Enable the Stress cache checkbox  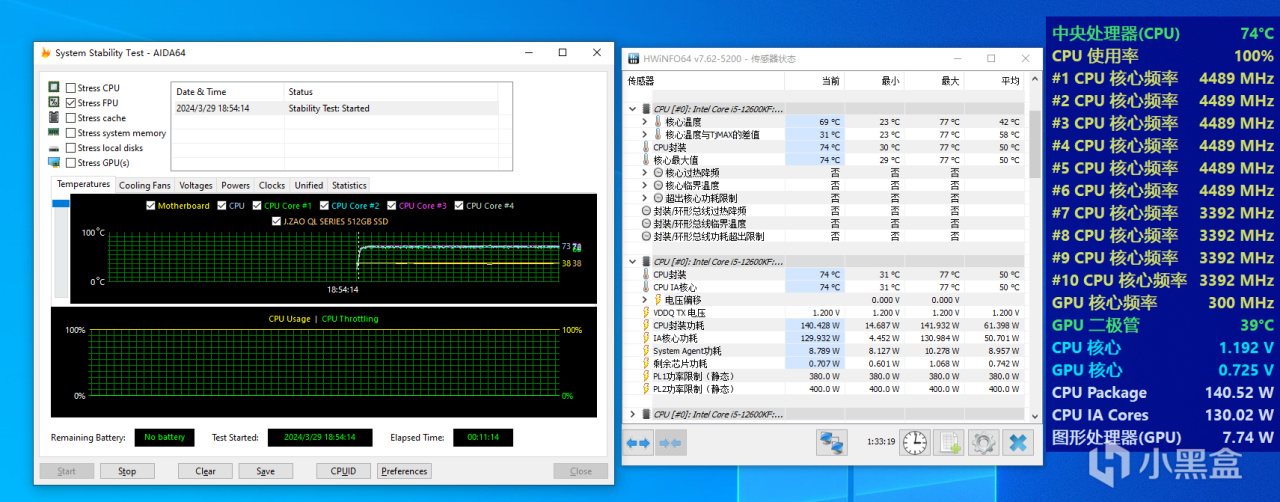[x=71, y=118]
